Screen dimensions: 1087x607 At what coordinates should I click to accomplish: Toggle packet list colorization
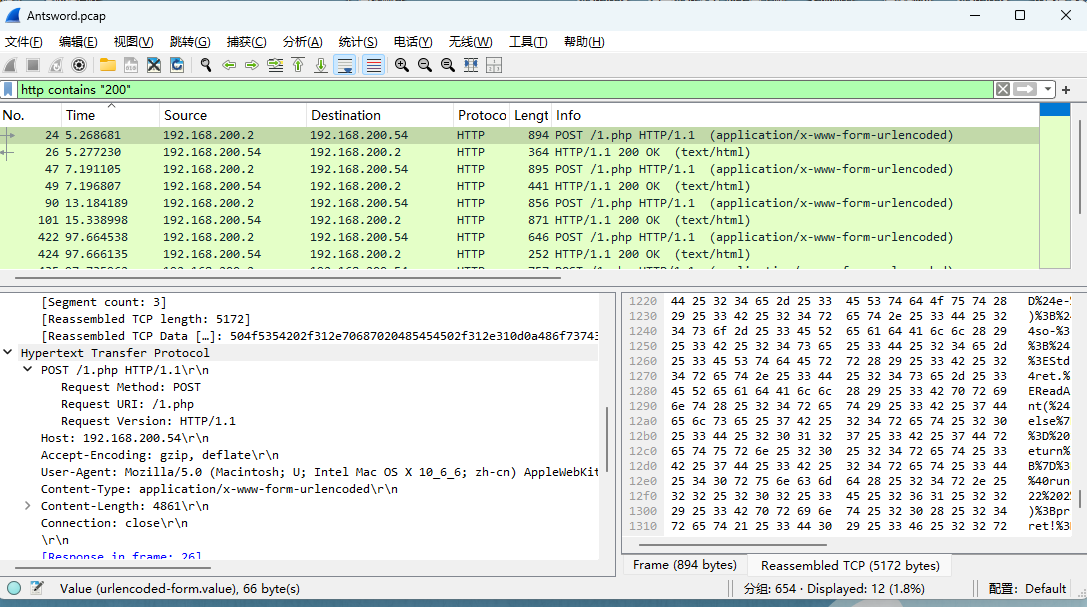pos(374,65)
